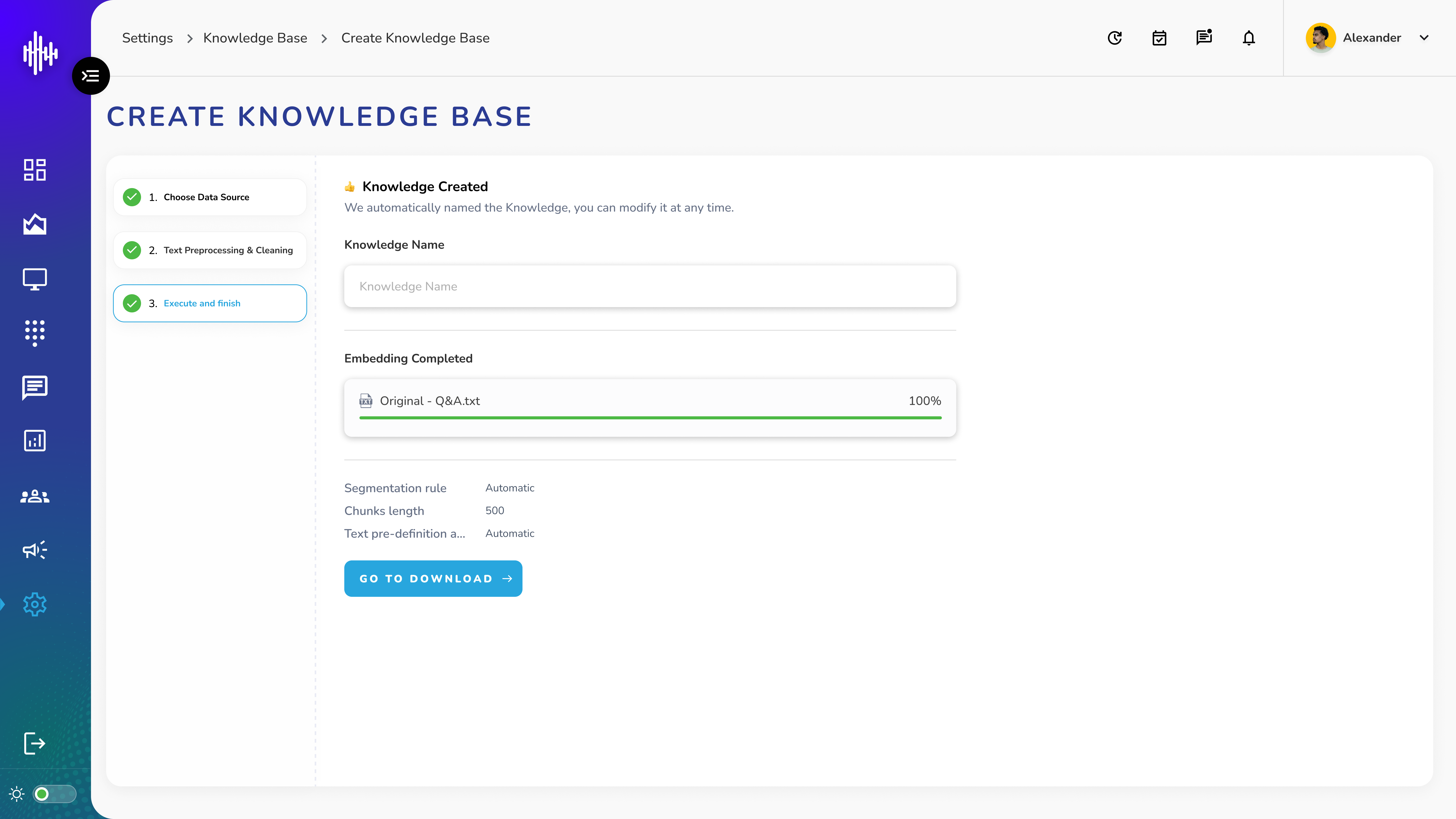Click the Chunks length label

click(x=384, y=511)
